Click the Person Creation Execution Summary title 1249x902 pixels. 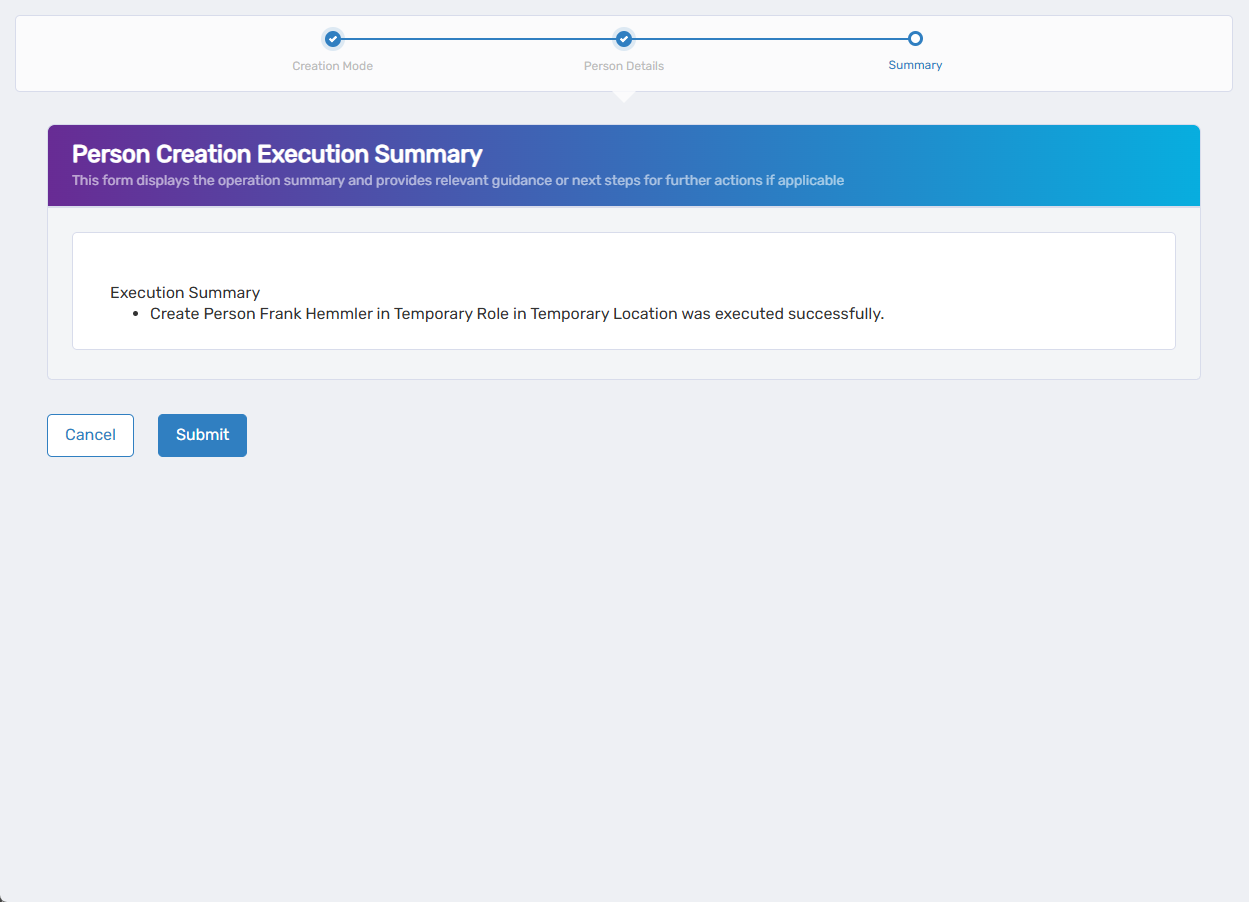coord(277,154)
